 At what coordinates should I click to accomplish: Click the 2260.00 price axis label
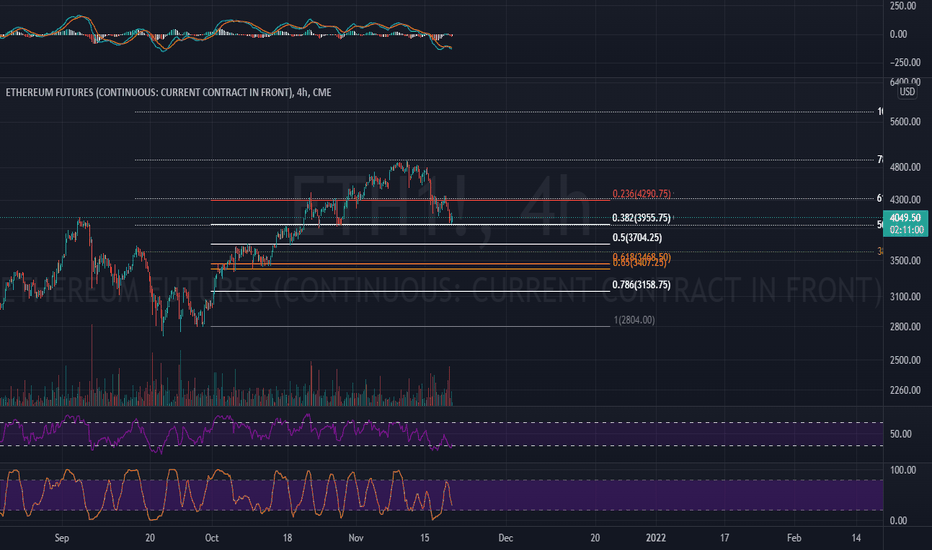click(x=905, y=390)
